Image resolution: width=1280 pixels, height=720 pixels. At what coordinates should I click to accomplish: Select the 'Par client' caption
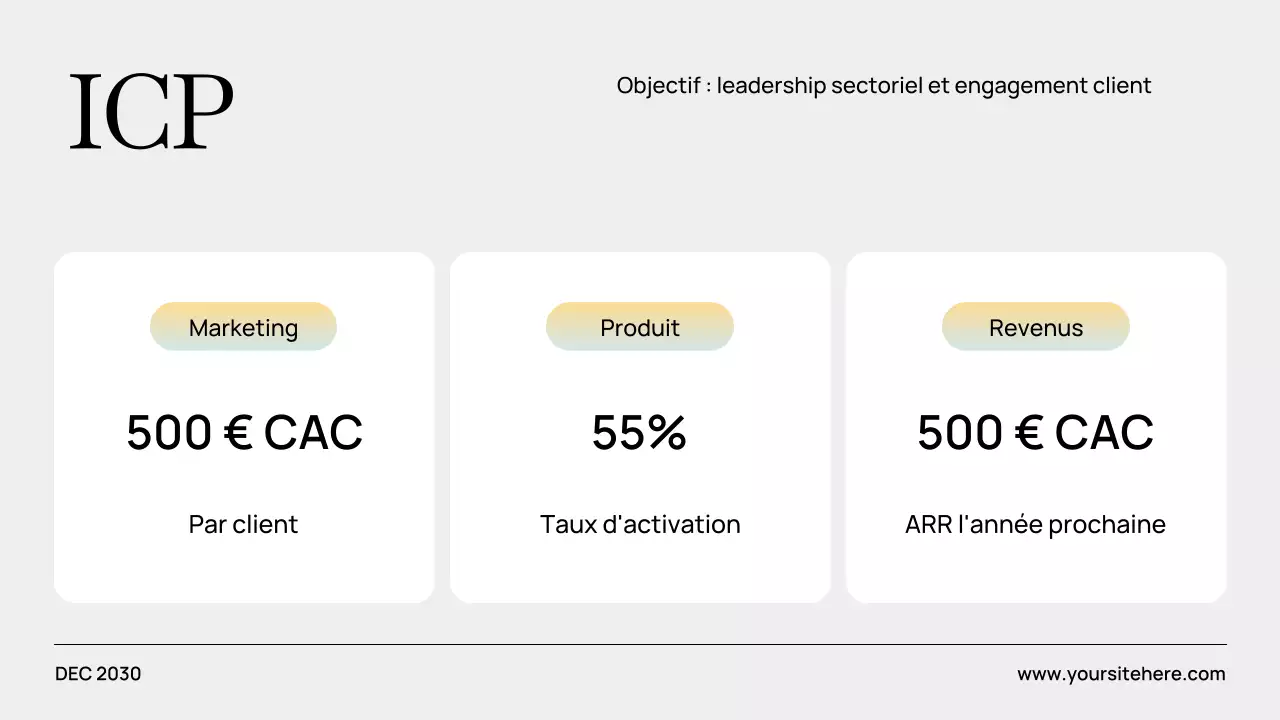coord(243,524)
